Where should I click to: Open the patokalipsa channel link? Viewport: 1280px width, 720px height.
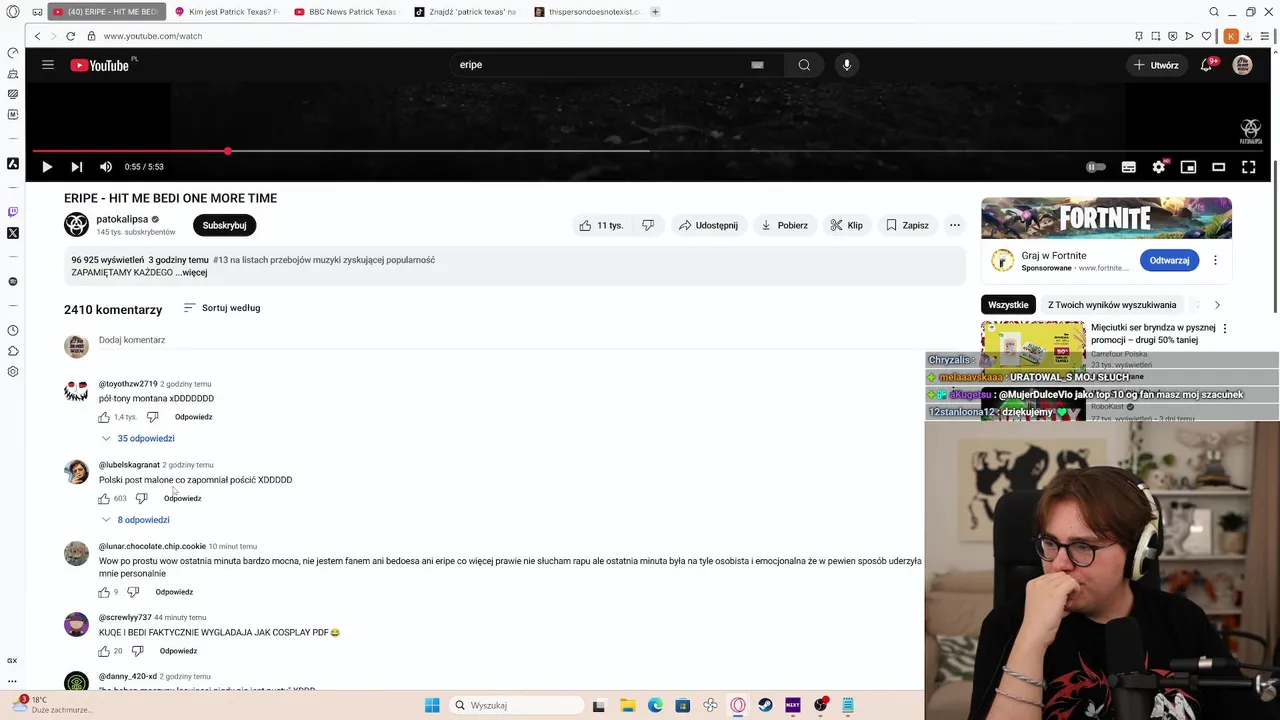click(122, 219)
